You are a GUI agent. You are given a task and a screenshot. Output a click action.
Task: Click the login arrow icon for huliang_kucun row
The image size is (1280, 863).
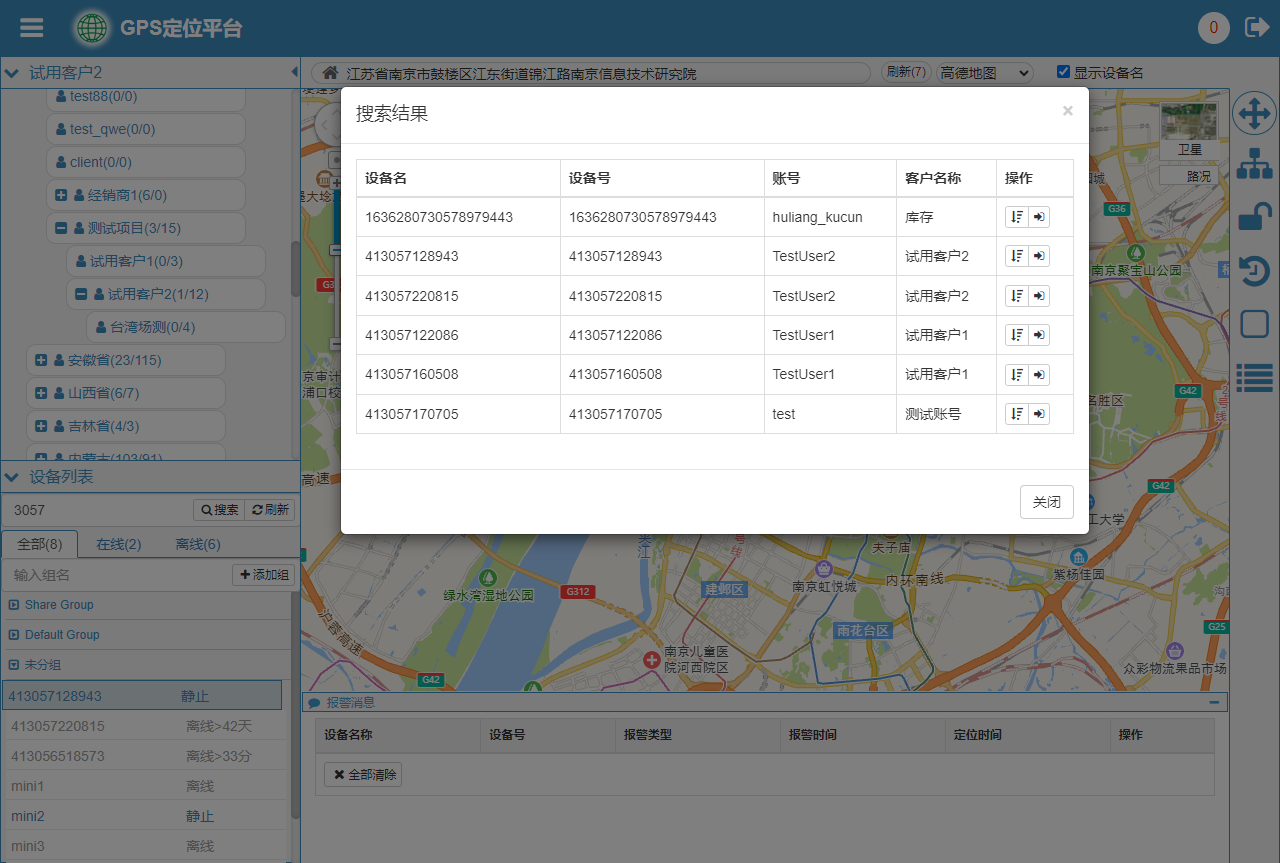point(1039,217)
